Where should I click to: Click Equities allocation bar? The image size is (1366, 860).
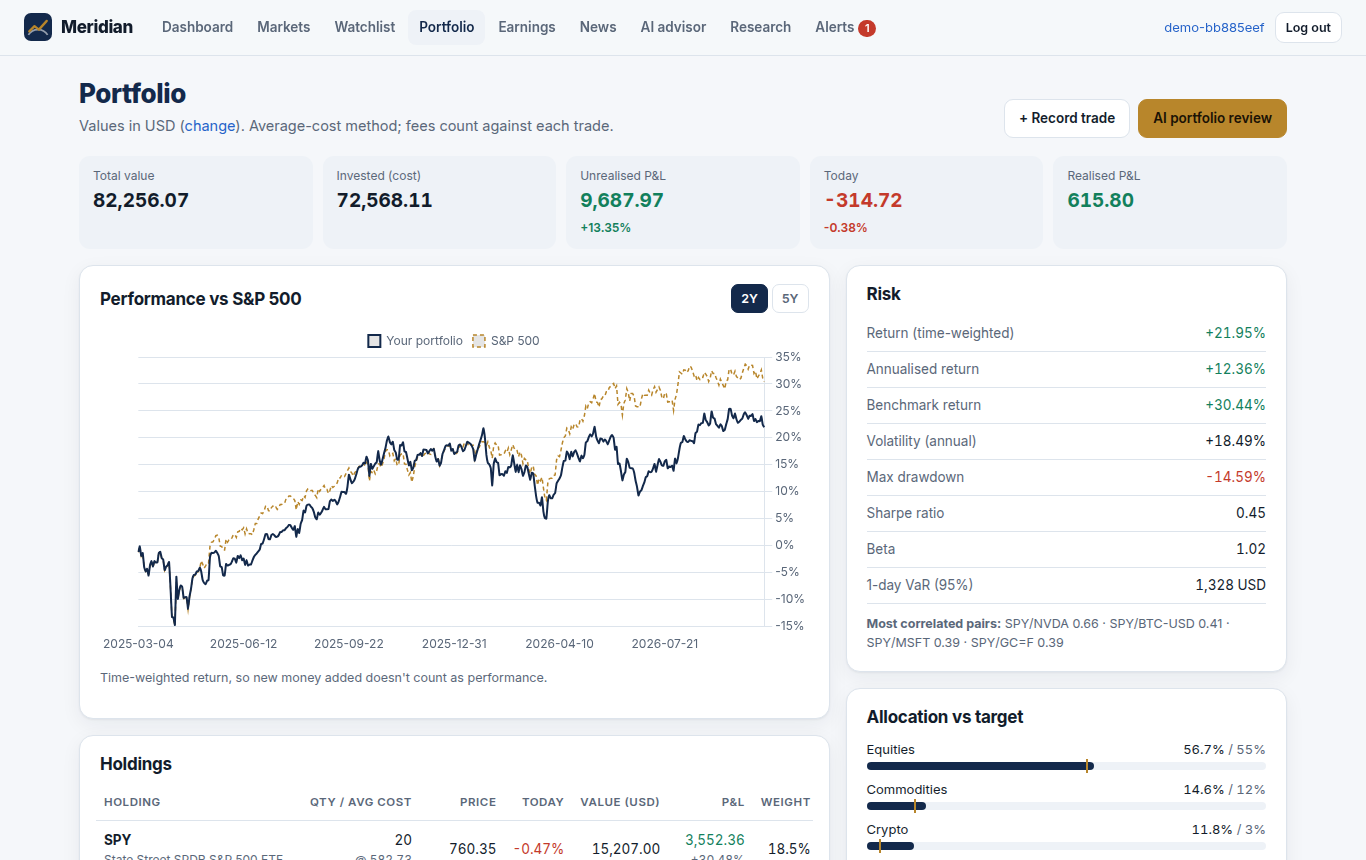coord(1066,766)
